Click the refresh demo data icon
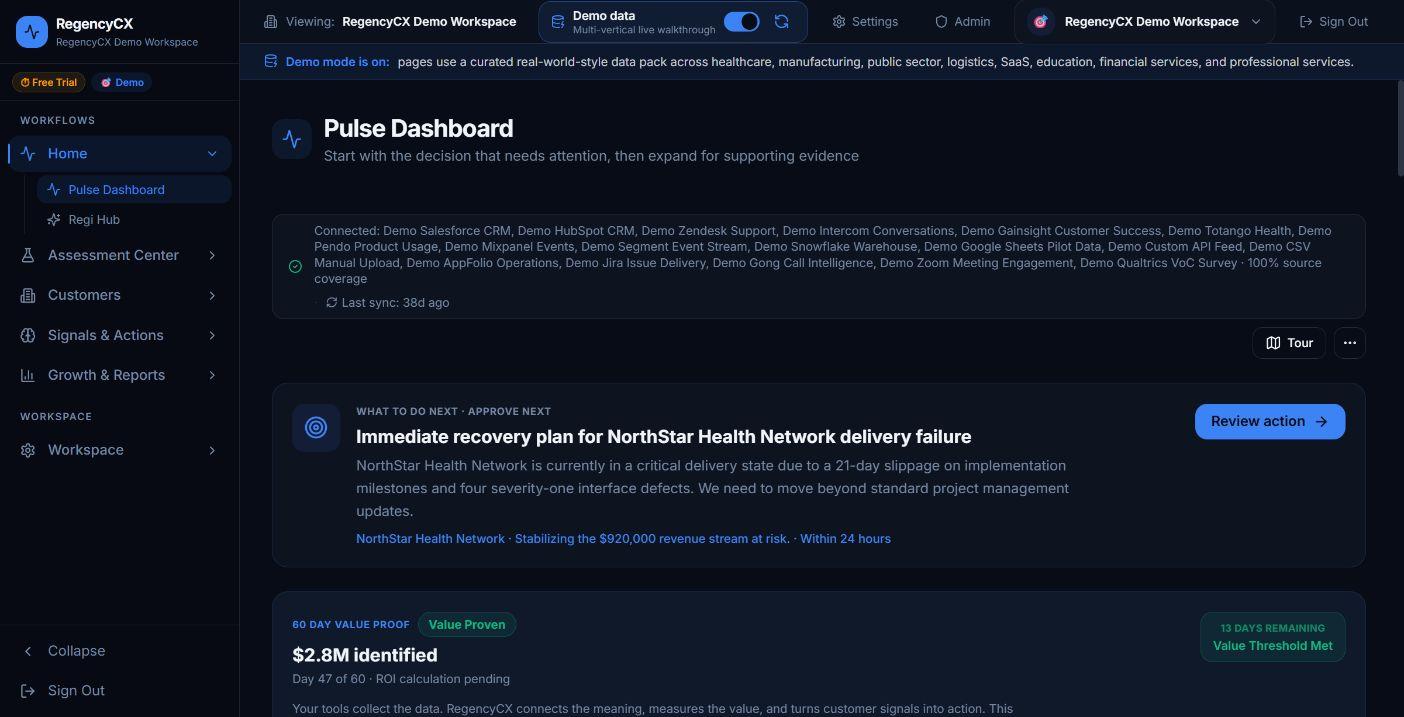The width and height of the screenshot is (1404, 717). (x=782, y=21)
